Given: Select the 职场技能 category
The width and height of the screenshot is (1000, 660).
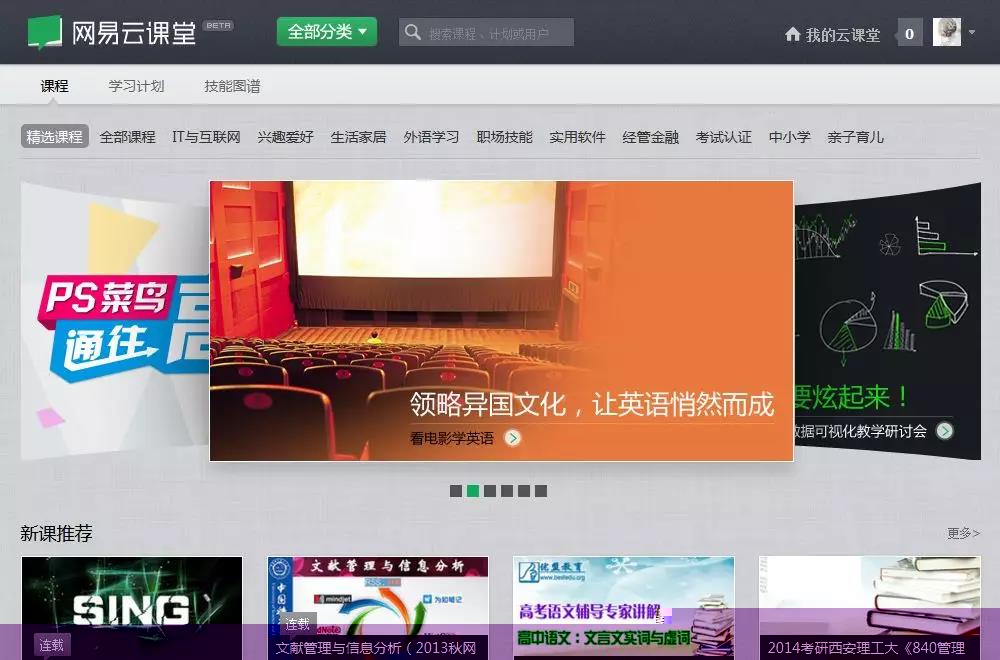Looking at the screenshot, I should pos(504,136).
